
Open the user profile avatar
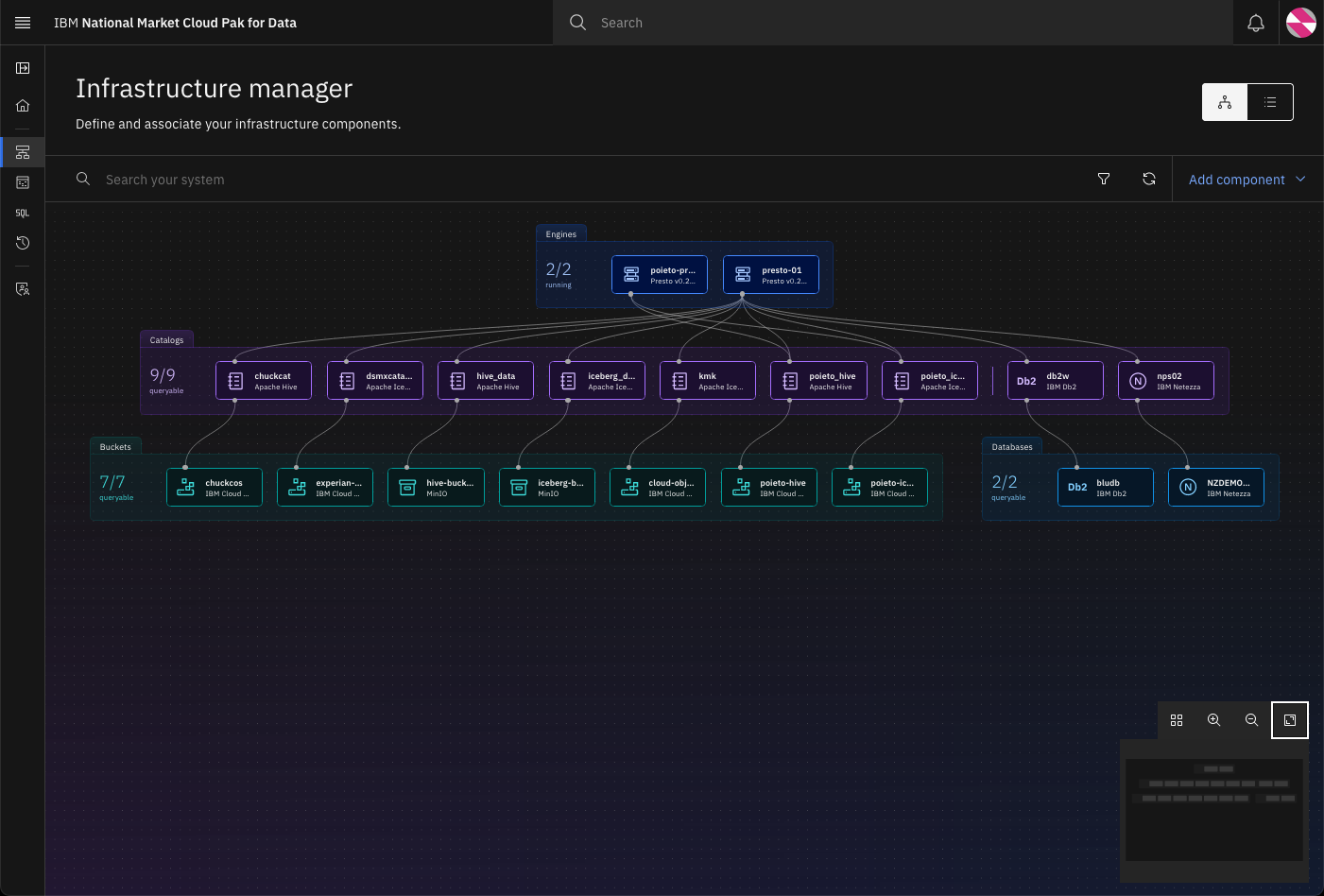click(1301, 23)
